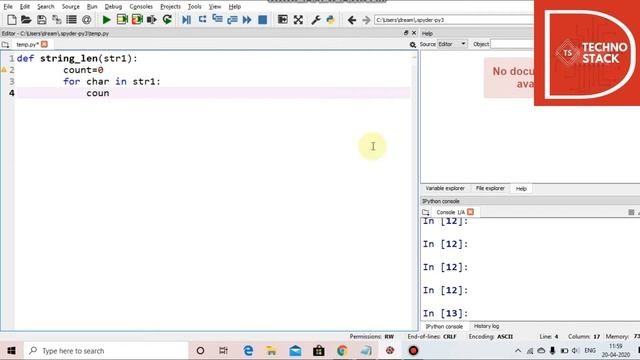Select Console 1/A tab
Viewport: 640px width, 360px height.
pyautogui.click(x=450, y=212)
